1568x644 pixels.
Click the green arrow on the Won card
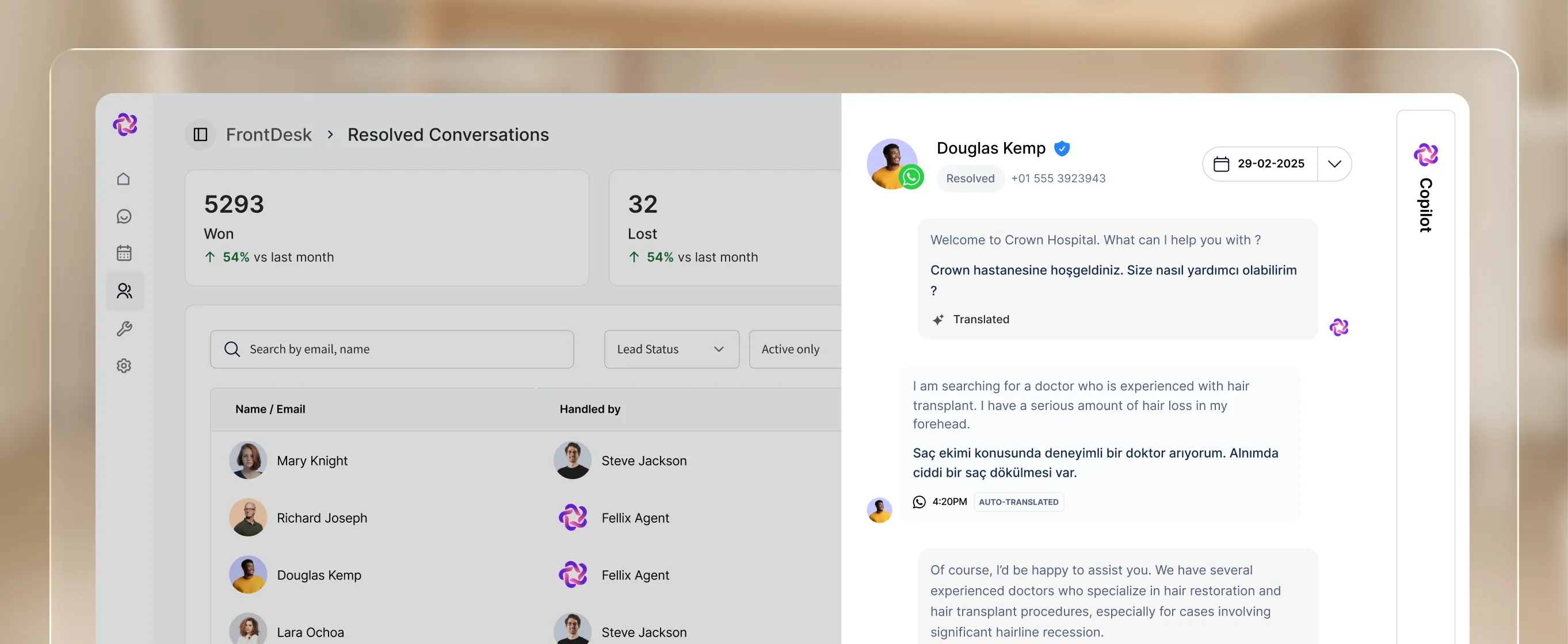209,257
